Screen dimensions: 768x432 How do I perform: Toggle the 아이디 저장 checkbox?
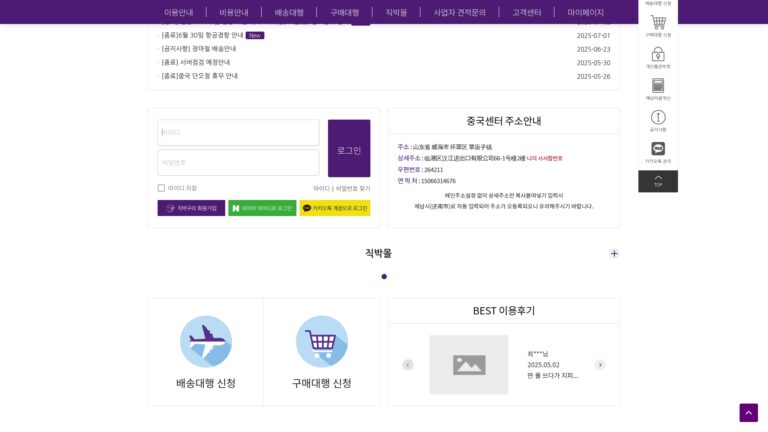(161, 188)
